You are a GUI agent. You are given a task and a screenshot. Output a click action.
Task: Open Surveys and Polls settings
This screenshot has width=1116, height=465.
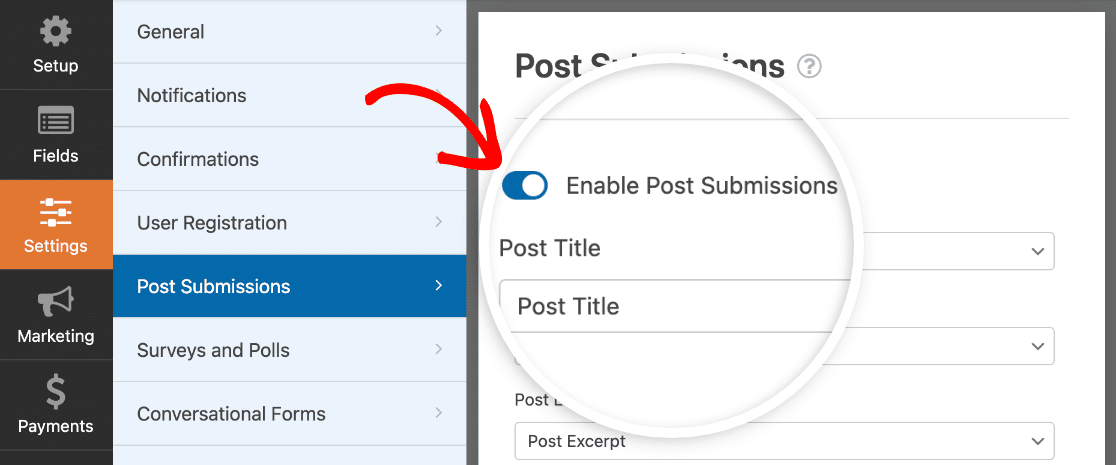tap(289, 350)
